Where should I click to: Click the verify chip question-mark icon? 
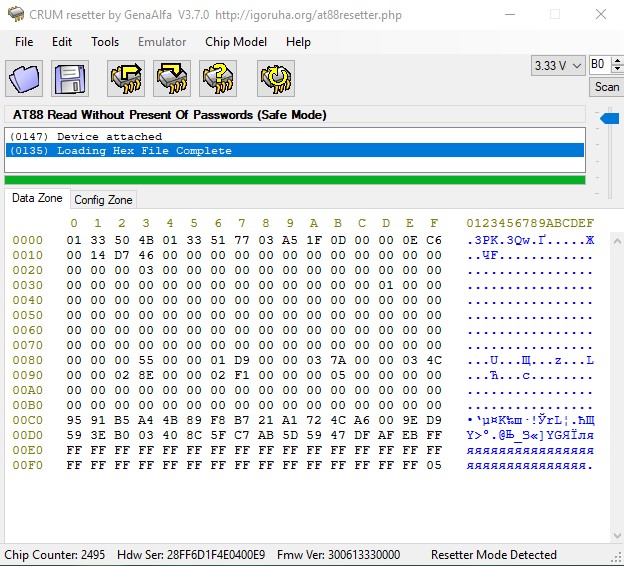tap(218, 78)
